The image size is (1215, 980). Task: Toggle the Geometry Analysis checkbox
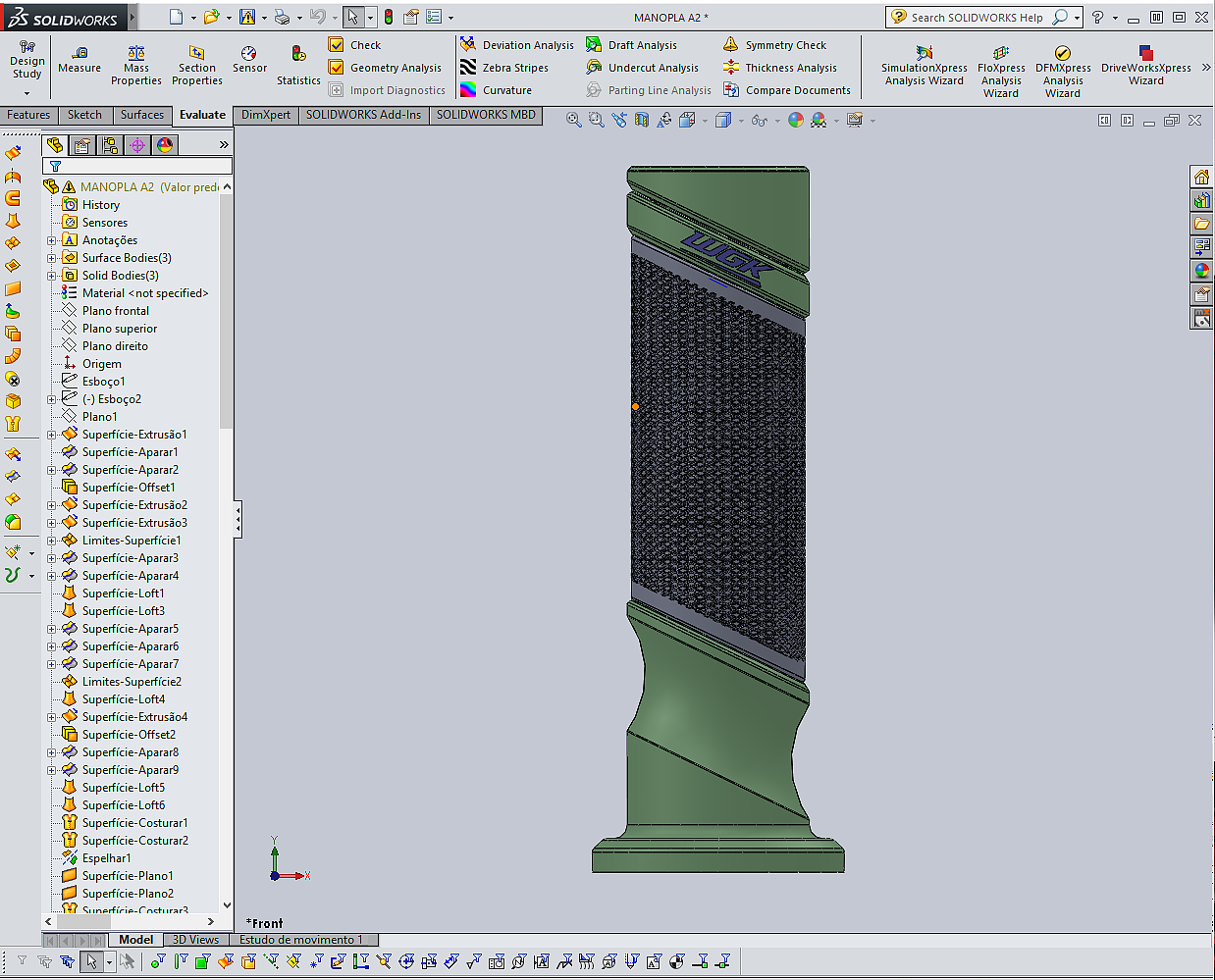click(x=337, y=68)
